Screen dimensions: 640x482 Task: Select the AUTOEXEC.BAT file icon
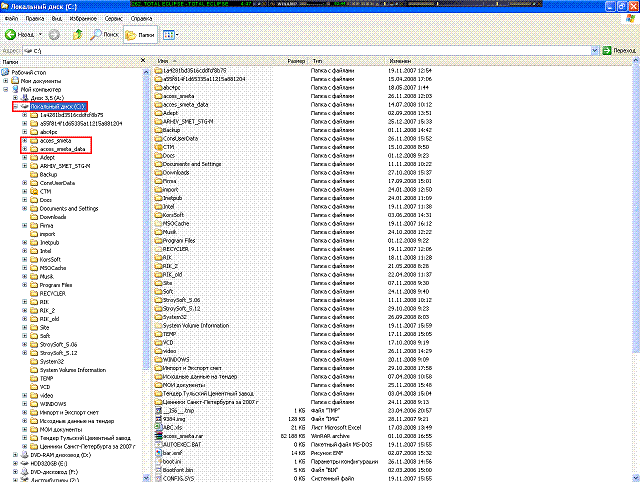[156, 444]
